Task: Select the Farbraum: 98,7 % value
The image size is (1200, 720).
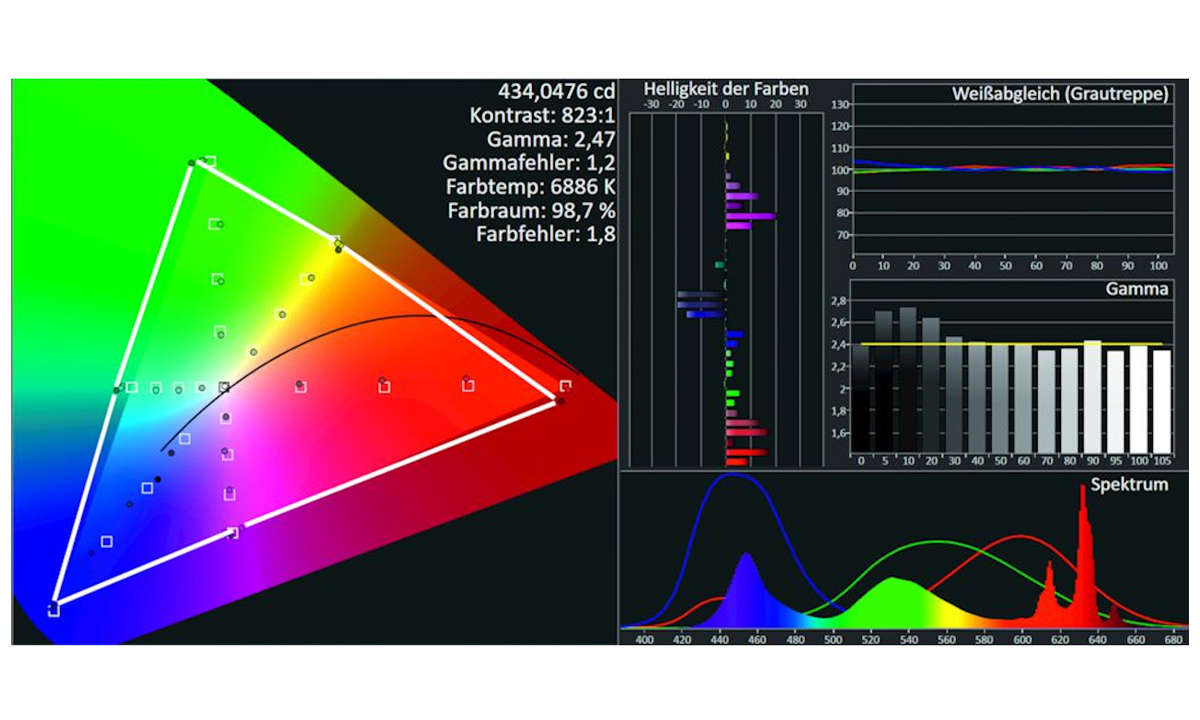Action: [531, 211]
